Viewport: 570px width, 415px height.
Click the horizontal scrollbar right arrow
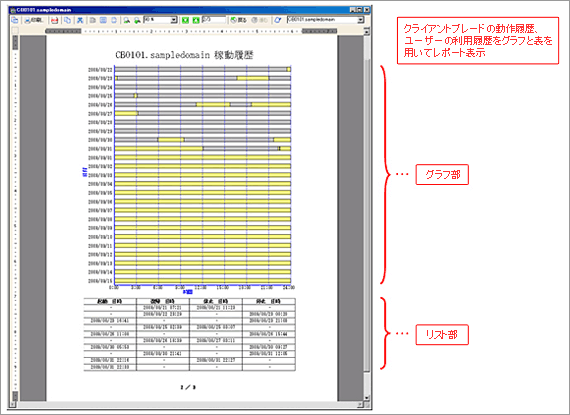pos(361,404)
